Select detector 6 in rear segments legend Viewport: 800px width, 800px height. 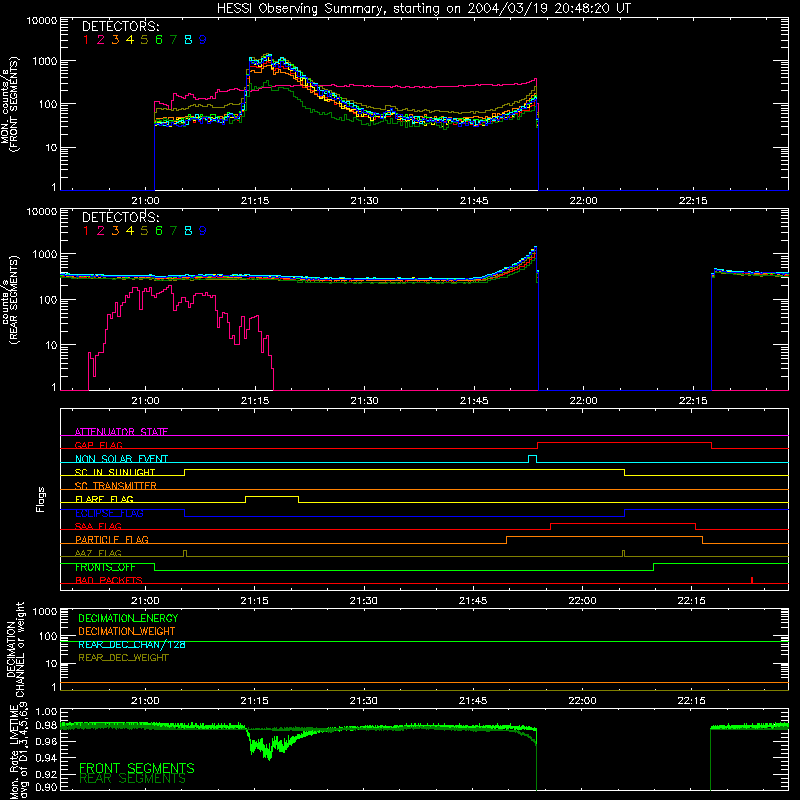(x=159, y=231)
